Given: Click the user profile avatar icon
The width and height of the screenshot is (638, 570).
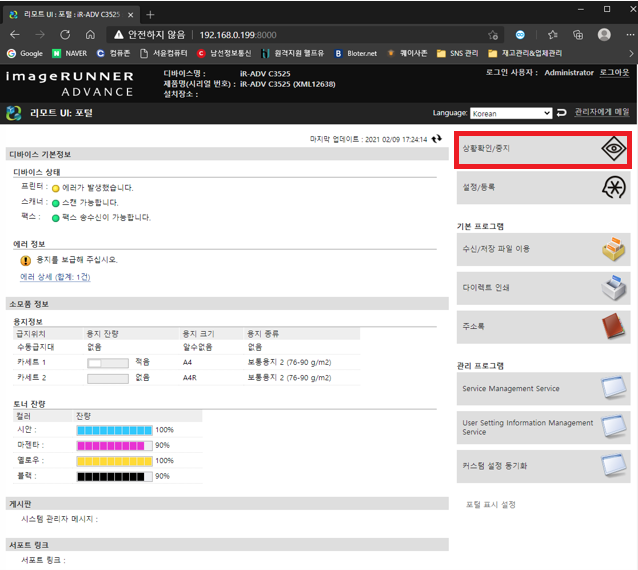Looking at the screenshot, I should [x=604, y=35].
